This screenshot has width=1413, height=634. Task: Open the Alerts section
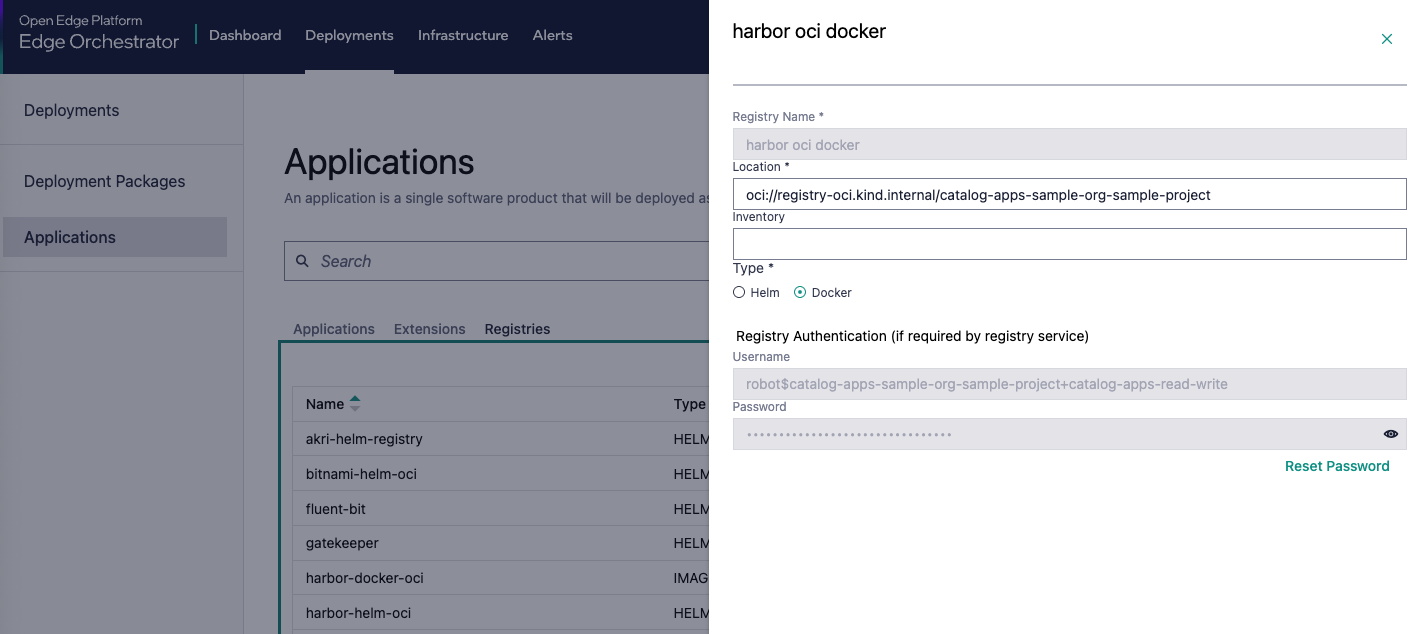pos(552,35)
